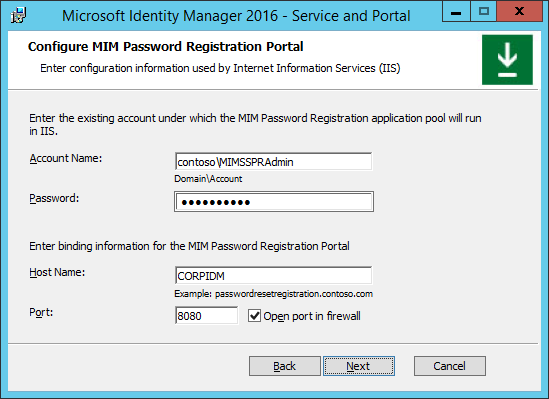Screen dimensions: 549x399
Task: Maximize the installer window
Action: [x=484, y=12]
